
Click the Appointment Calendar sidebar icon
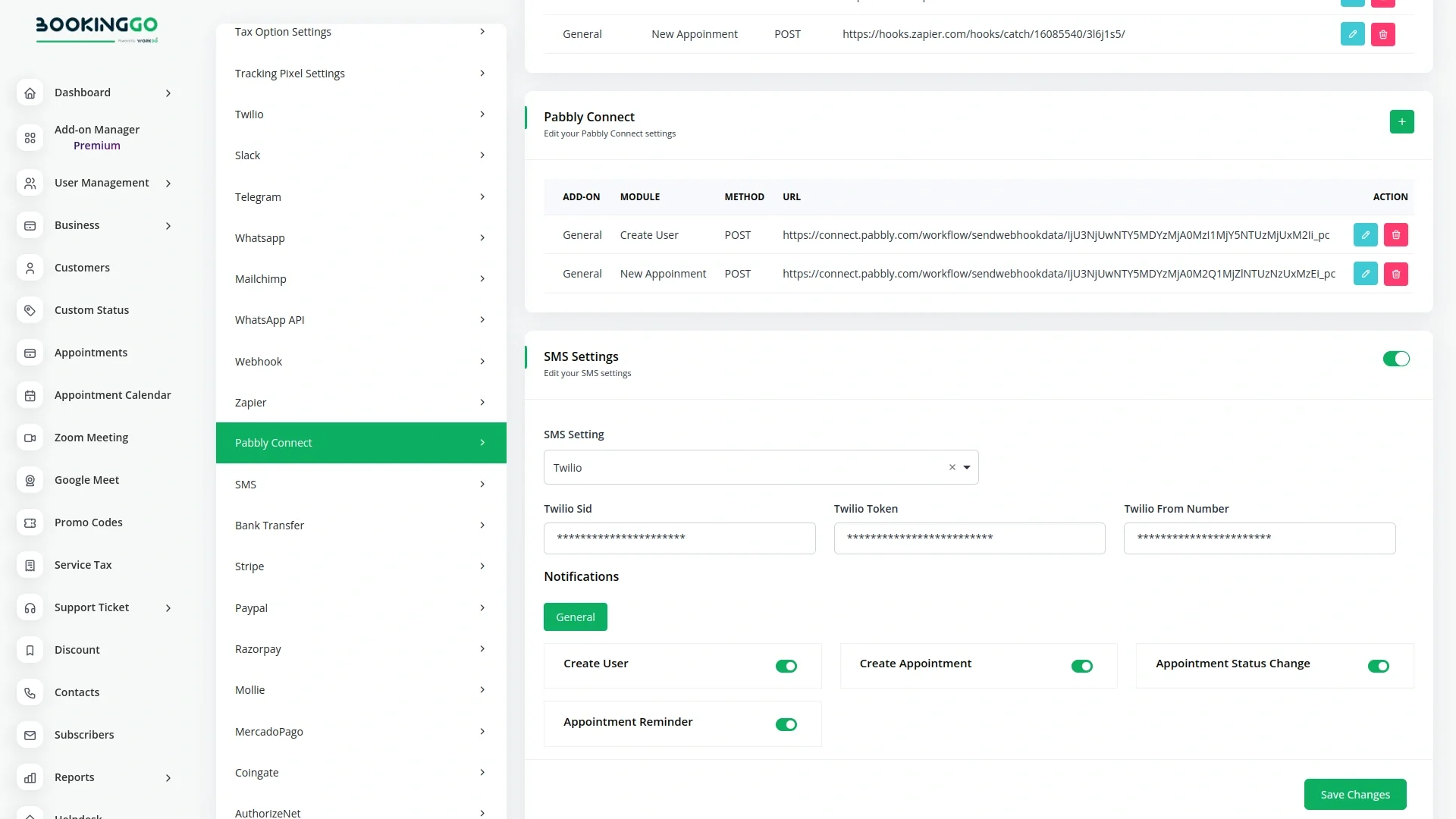(x=30, y=395)
